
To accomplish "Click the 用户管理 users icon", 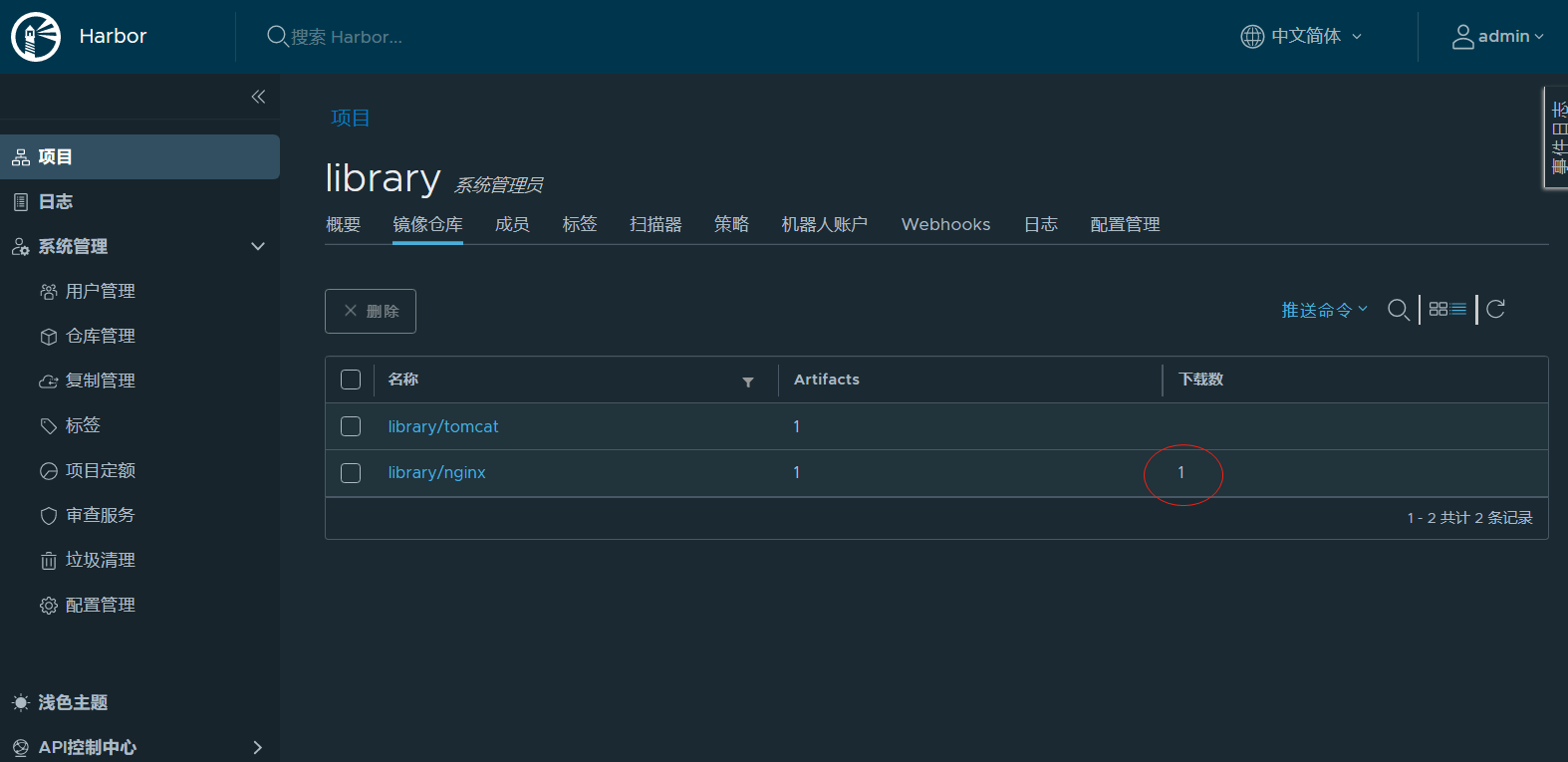I will point(48,292).
